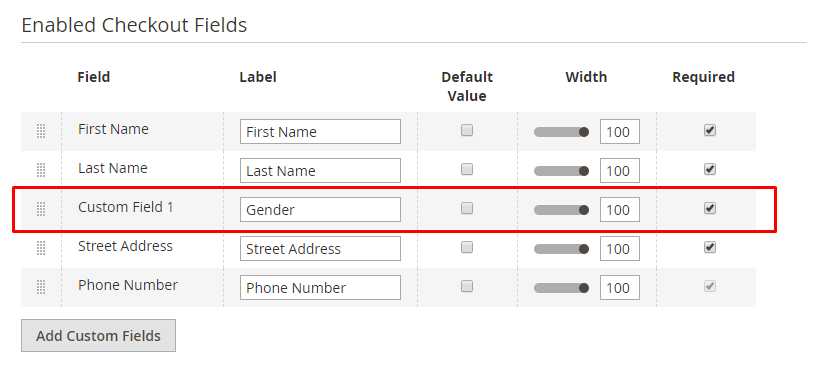Click the Add Custom Fields button

click(x=98, y=336)
